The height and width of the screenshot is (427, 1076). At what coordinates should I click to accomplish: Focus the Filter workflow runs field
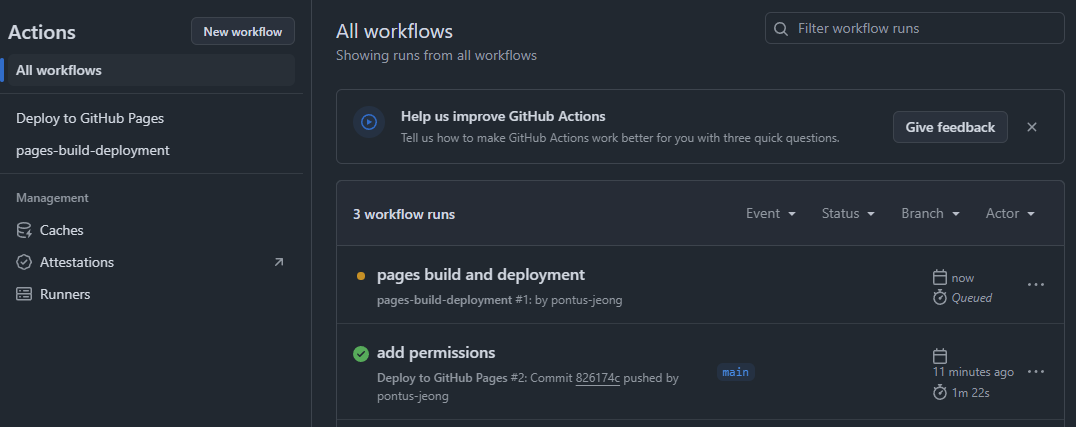click(915, 28)
